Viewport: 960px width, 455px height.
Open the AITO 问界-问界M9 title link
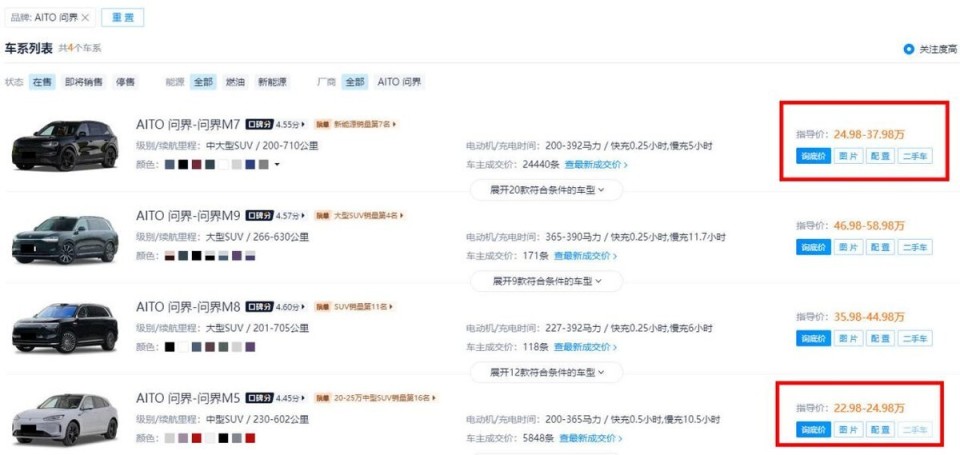pos(188,216)
